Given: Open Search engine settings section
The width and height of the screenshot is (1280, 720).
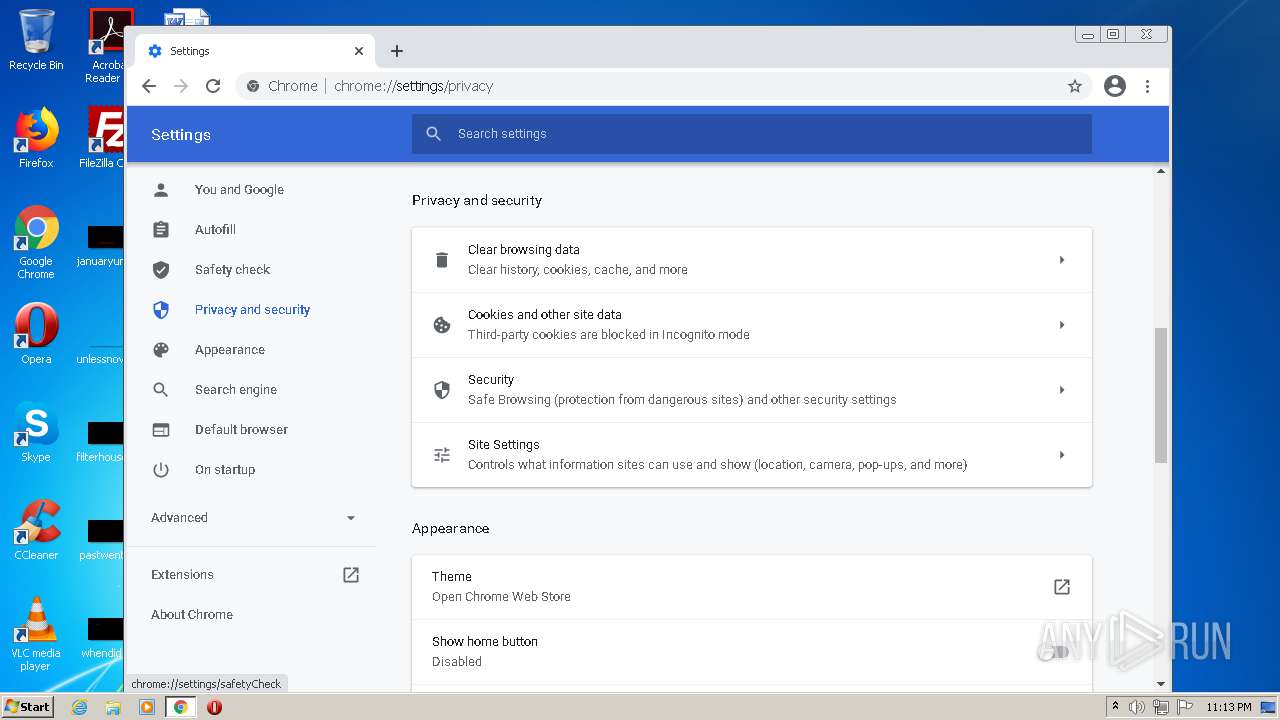Looking at the screenshot, I should tap(236, 390).
